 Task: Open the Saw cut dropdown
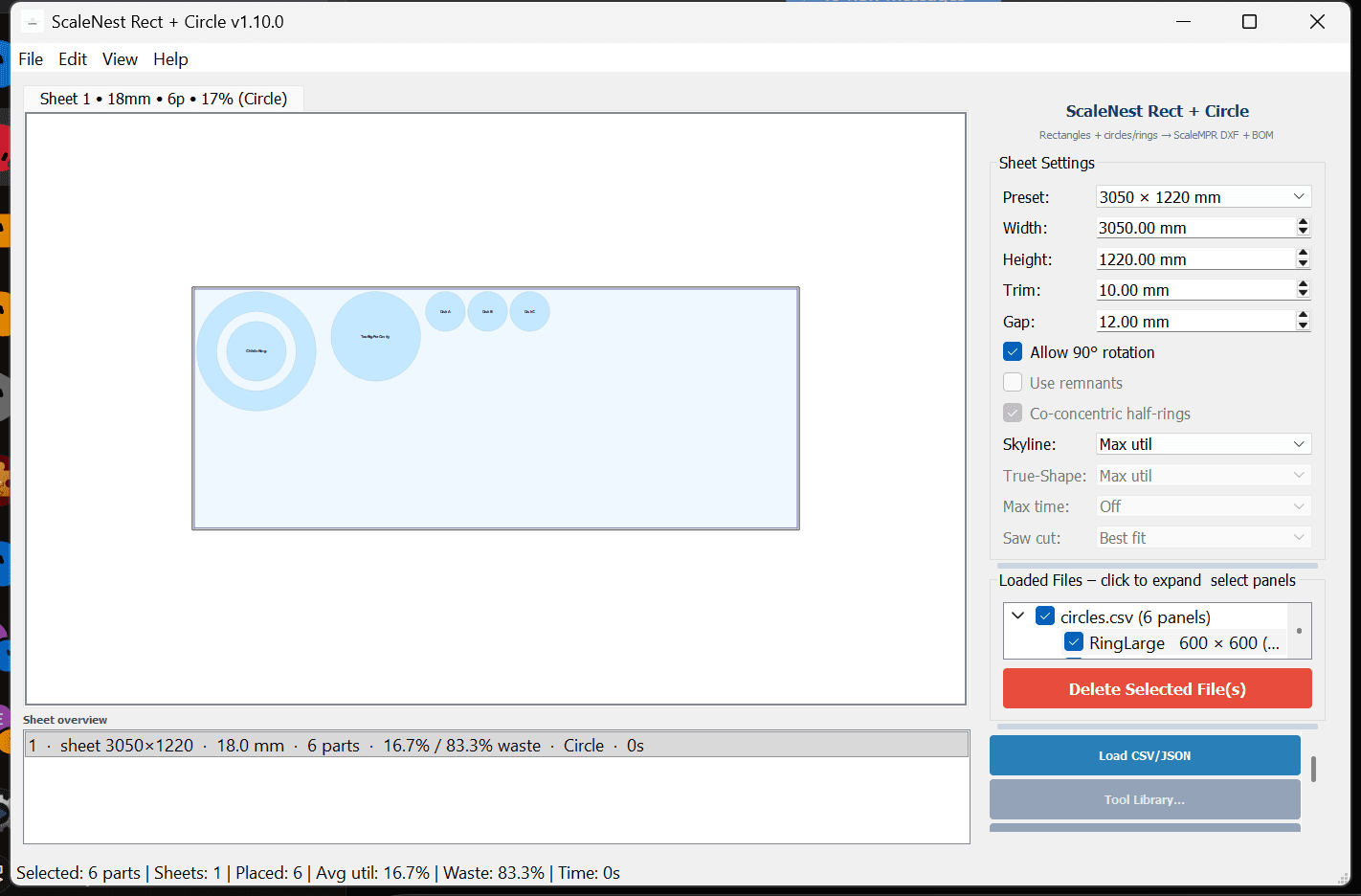point(1203,538)
